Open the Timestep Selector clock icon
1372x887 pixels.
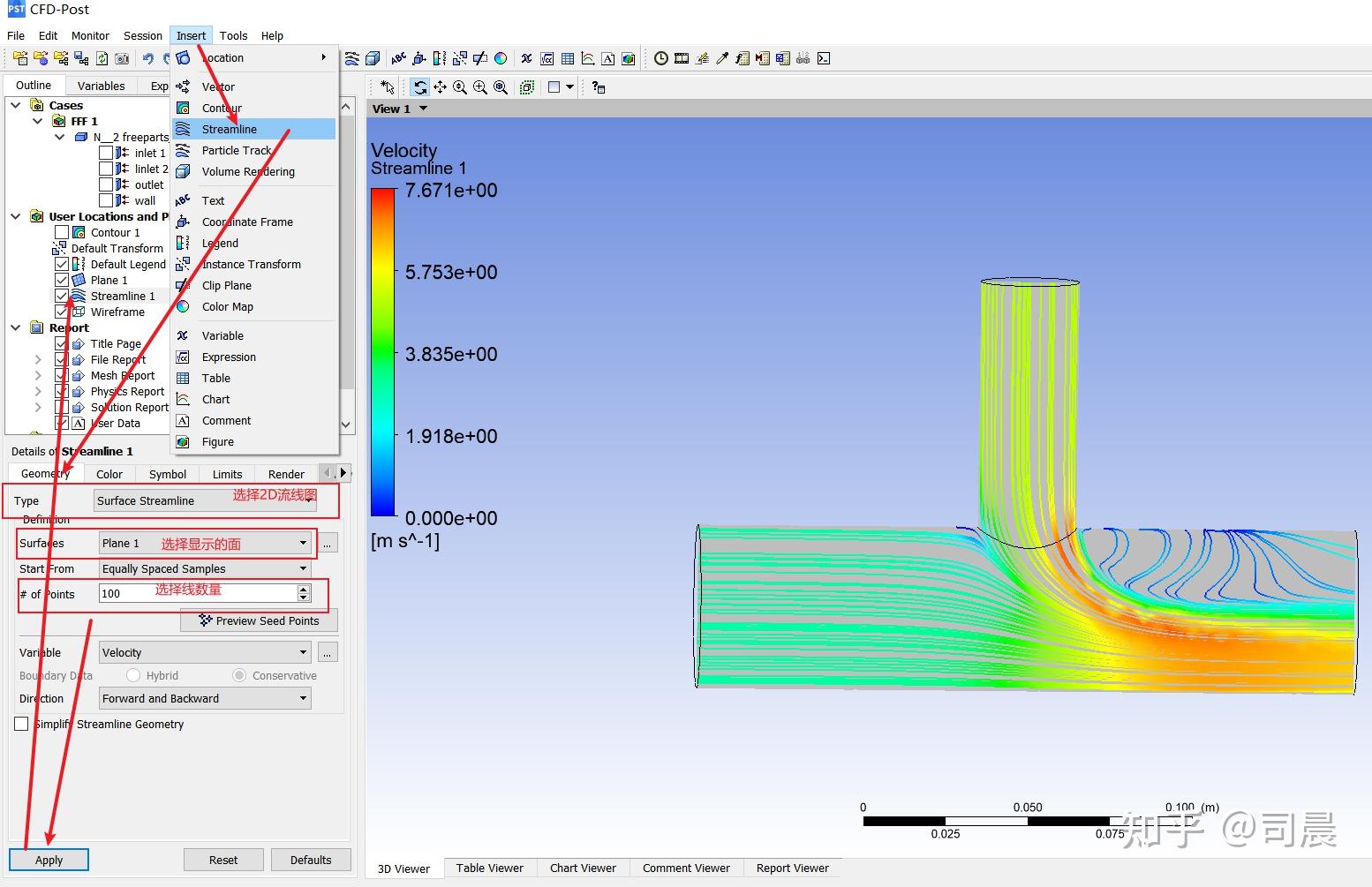[x=660, y=59]
